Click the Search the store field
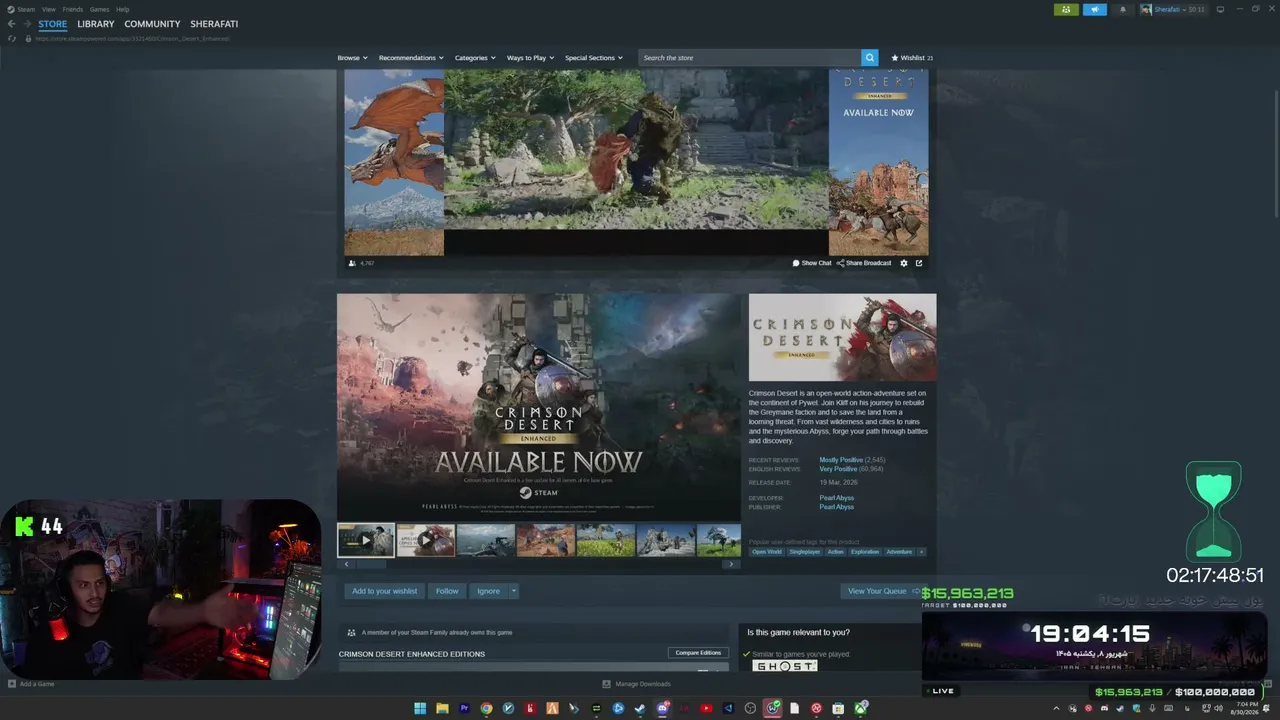Image resolution: width=1280 pixels, height=720 pixels. (750, 58)
